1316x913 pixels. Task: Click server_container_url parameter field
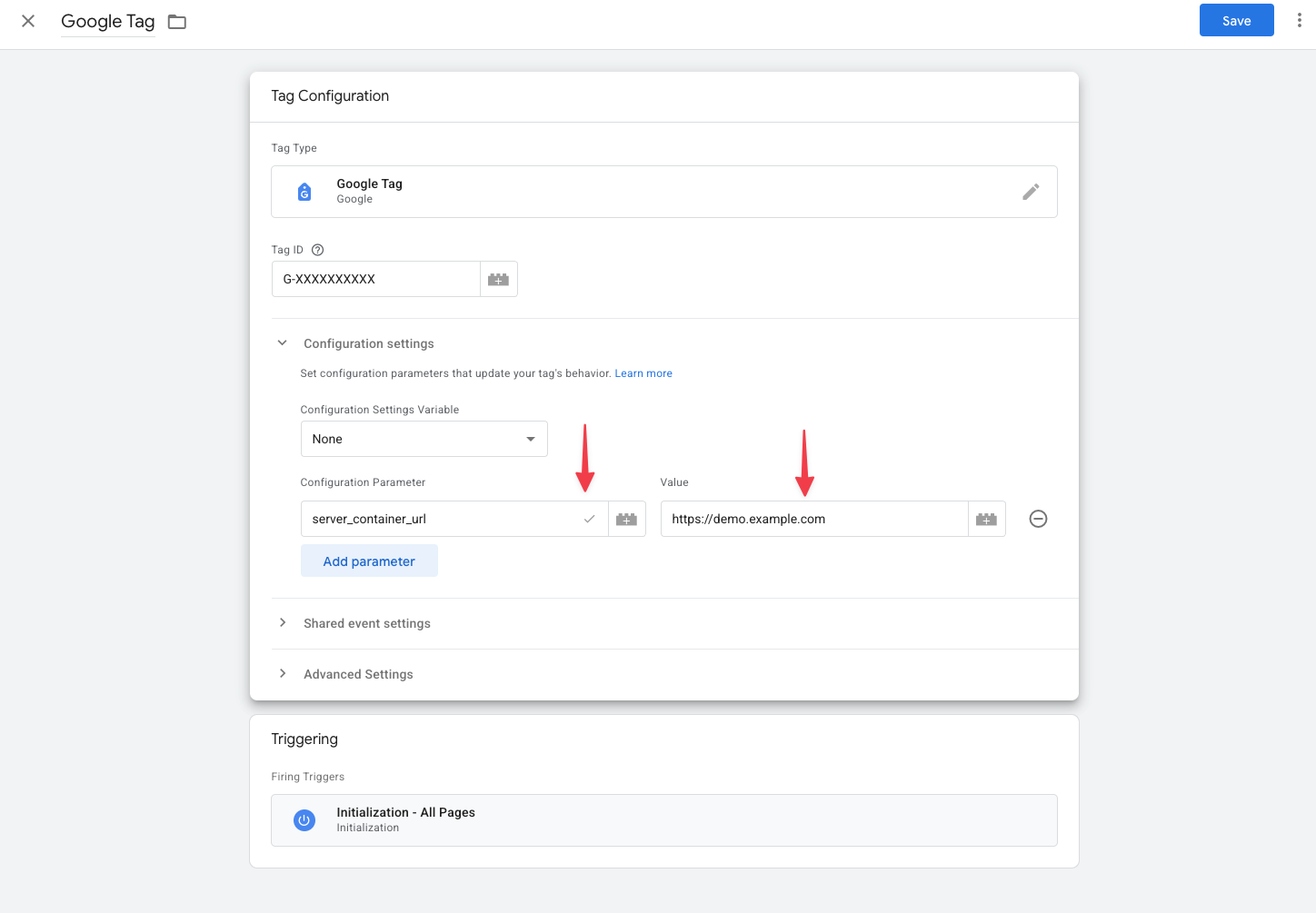[x=454, y=519]
